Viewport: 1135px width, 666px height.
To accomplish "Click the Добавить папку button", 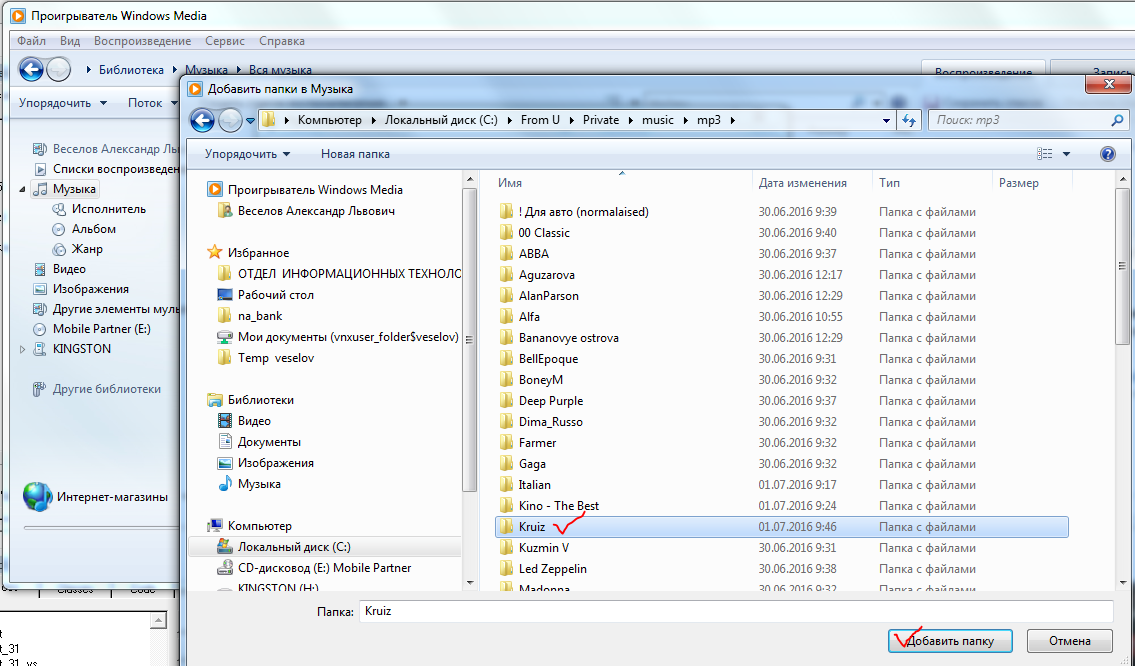I will click(x=950, y=641).
